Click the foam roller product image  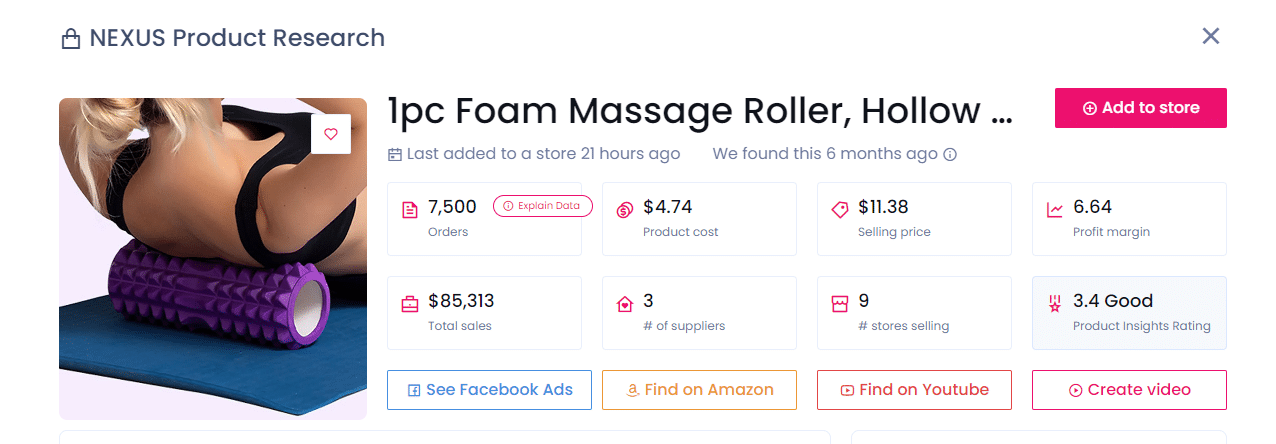point(213,280)
